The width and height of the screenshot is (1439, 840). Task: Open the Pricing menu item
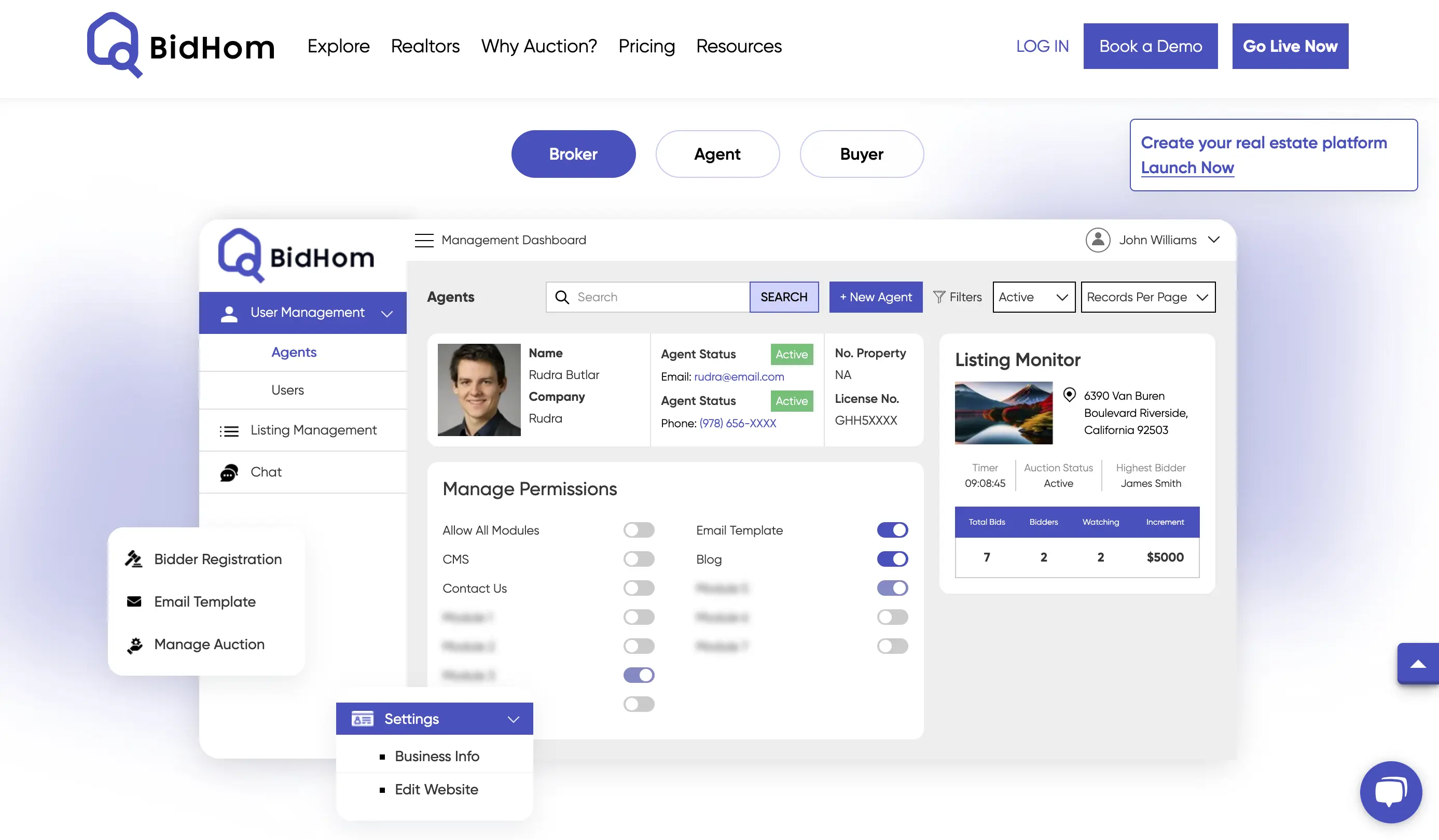(x=646, y=46)
